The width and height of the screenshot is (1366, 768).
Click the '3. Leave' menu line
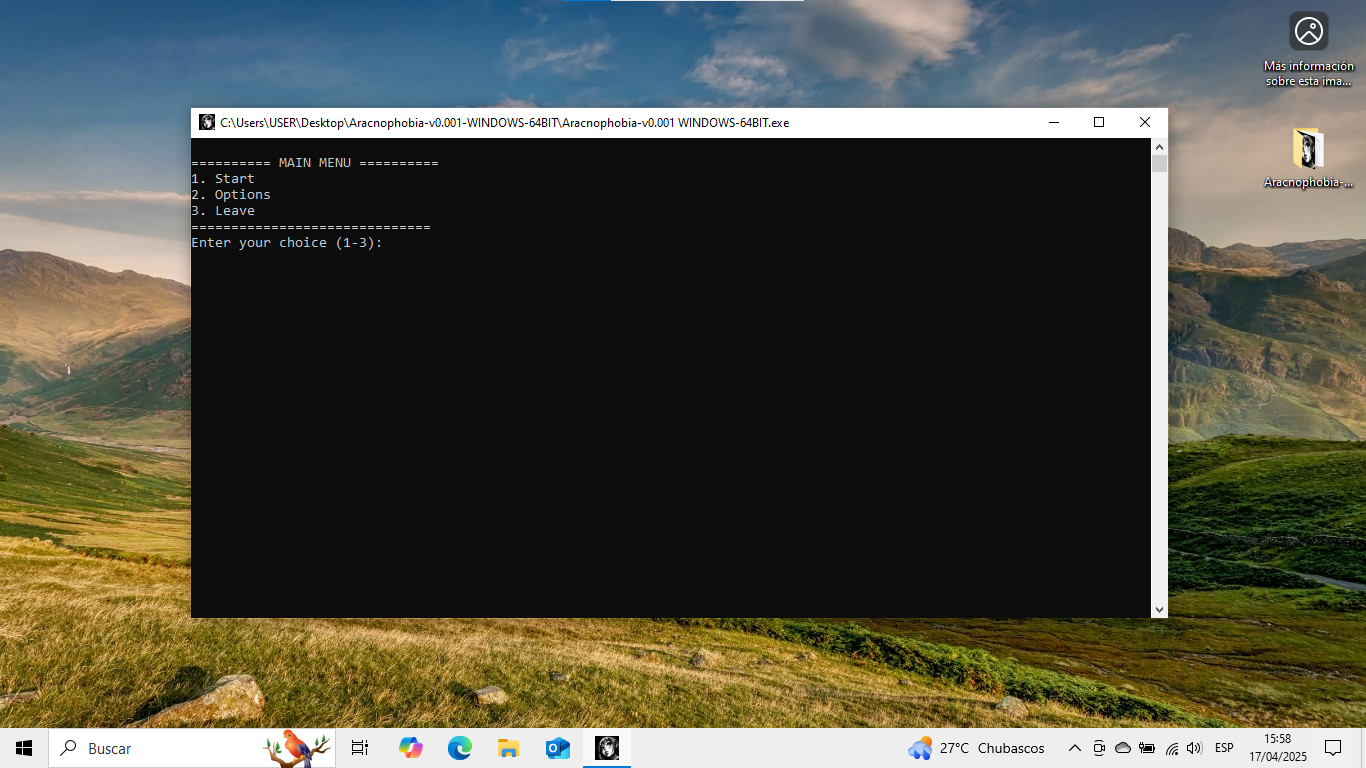[x=223, y=210]
